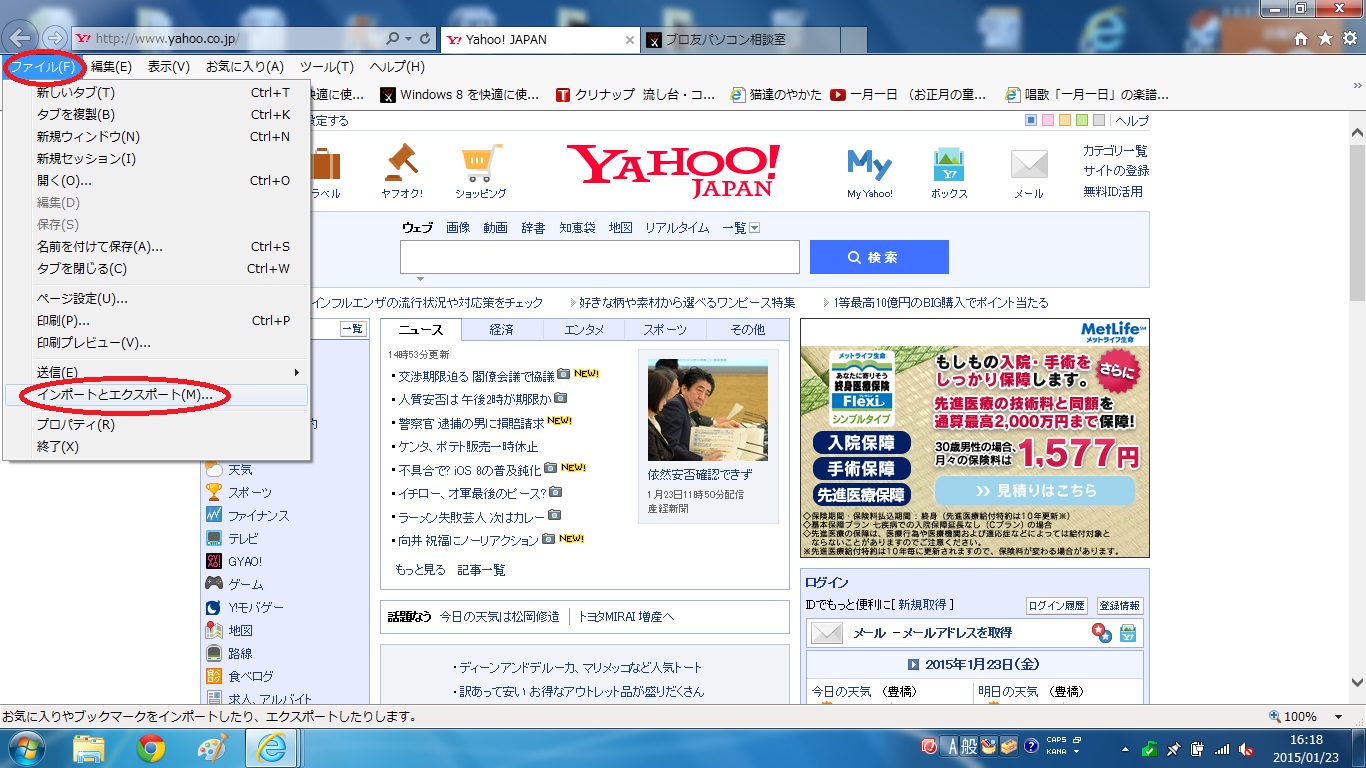Open the Tools gear icon
Image resolution: width=1366 pixels, height=768 pixels.
click(1349, 39)
